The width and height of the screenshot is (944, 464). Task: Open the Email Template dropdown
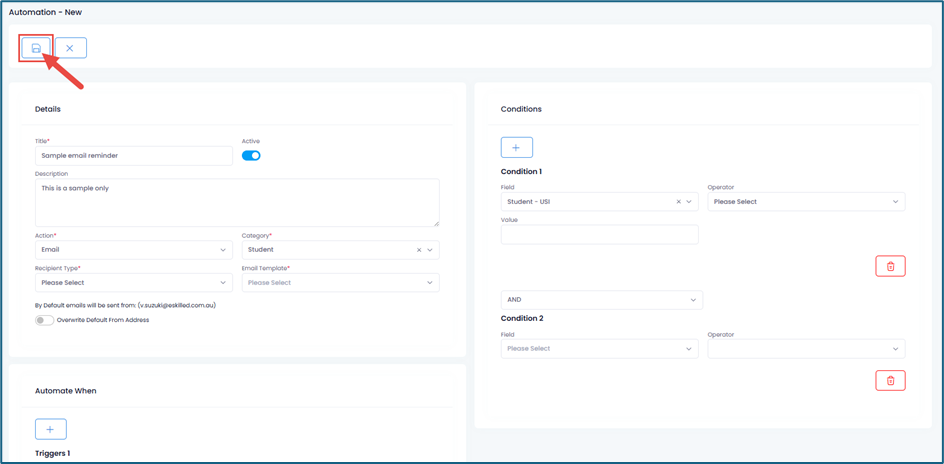[340, 283]
